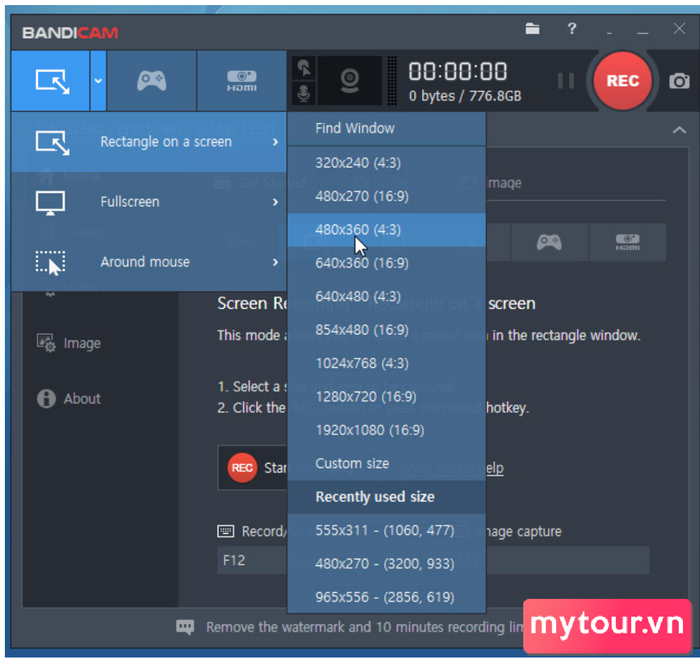Click the keyboard icon beside Record/Stop
Viewport: 700px width, 665px height.
tap(225, 531)
